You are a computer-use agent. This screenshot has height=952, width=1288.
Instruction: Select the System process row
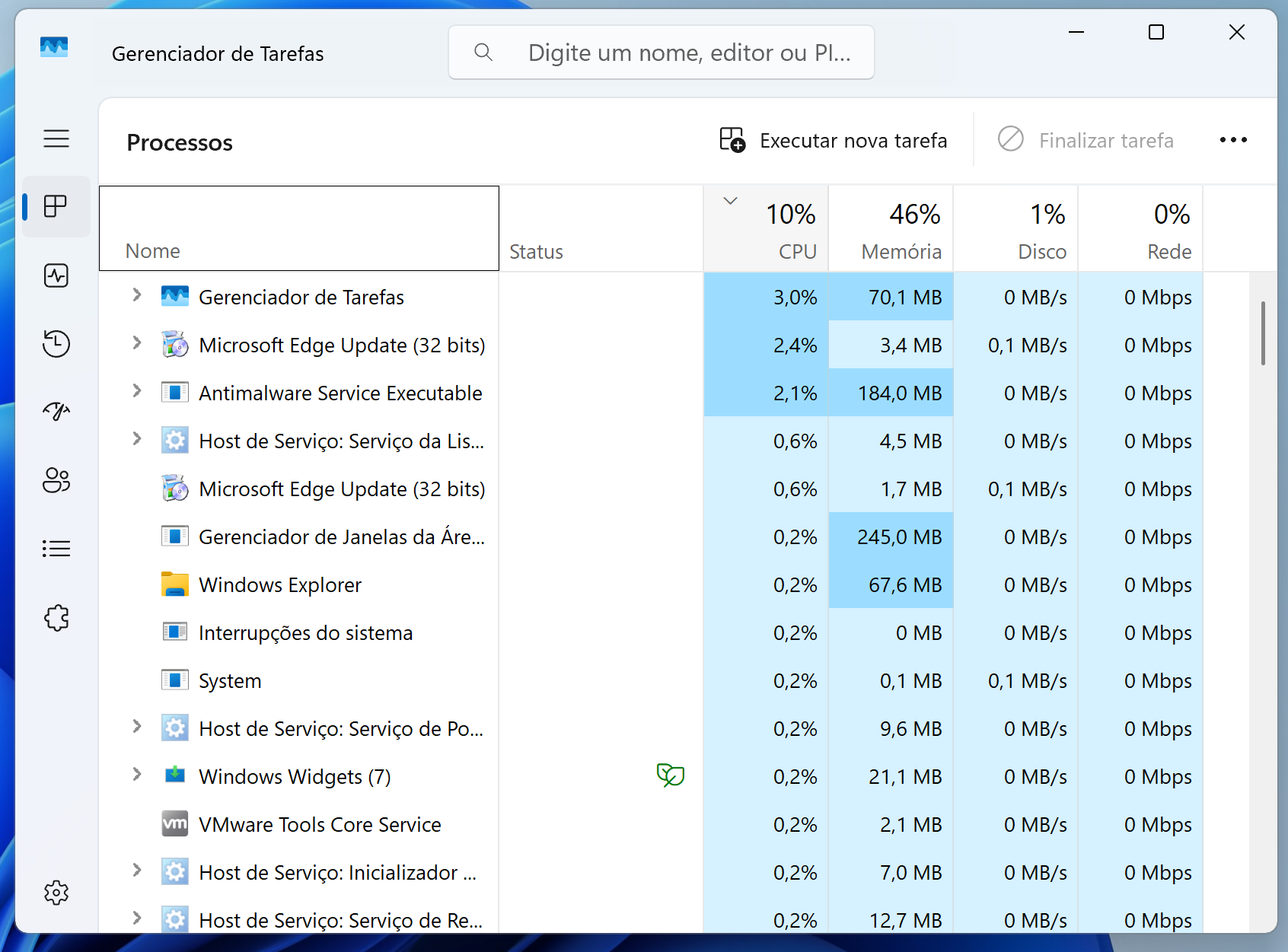(x=651, y=680)
